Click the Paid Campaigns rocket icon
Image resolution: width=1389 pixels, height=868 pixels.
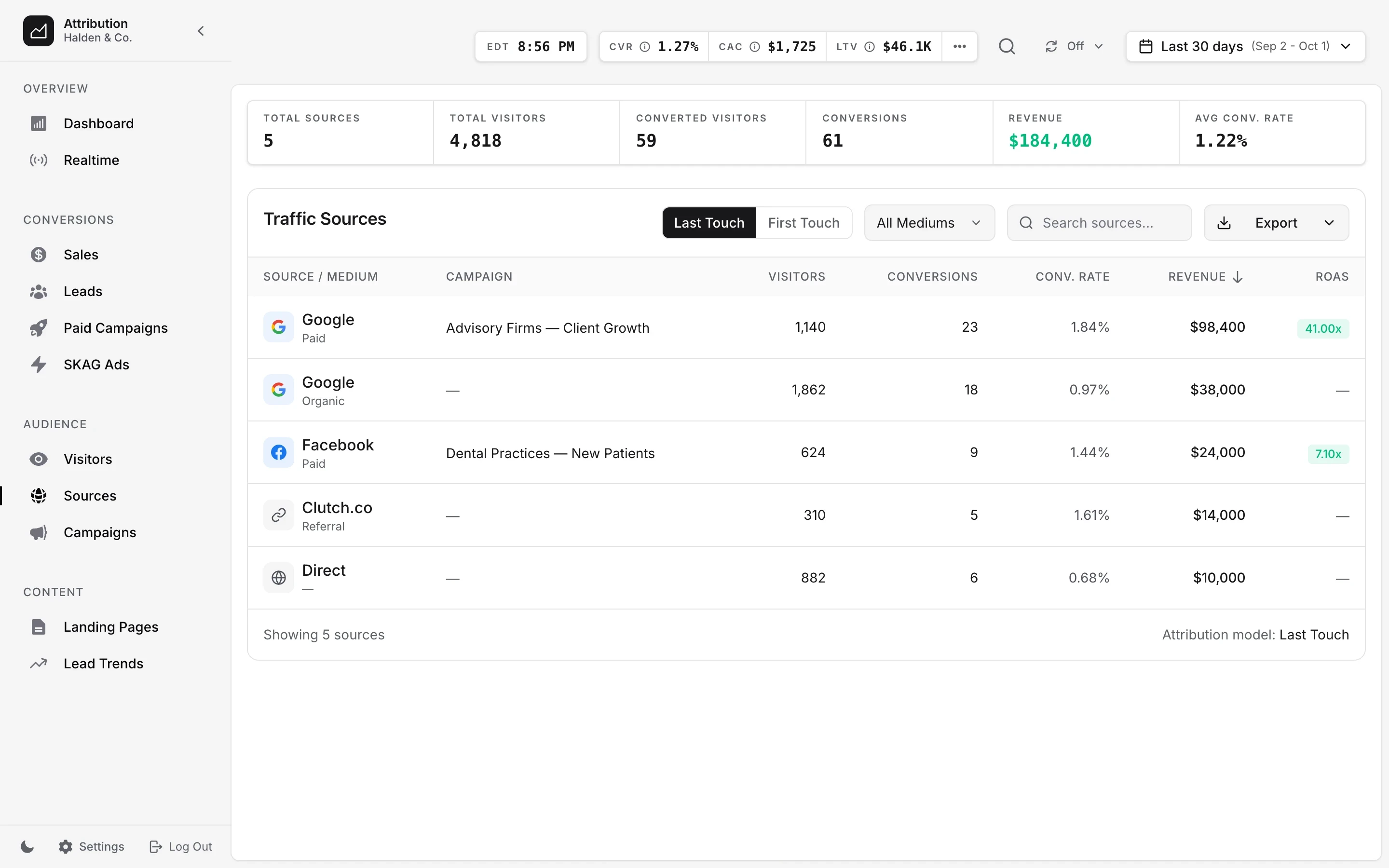tap(39, 328)
